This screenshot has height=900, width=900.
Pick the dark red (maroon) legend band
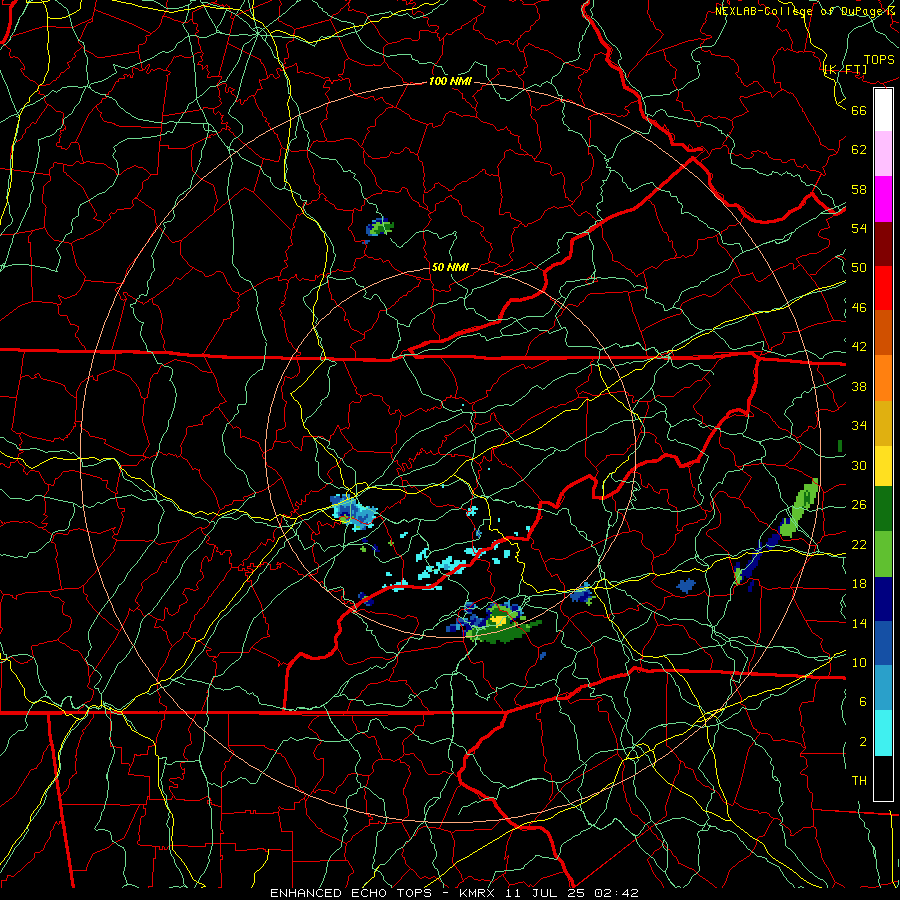883,244
